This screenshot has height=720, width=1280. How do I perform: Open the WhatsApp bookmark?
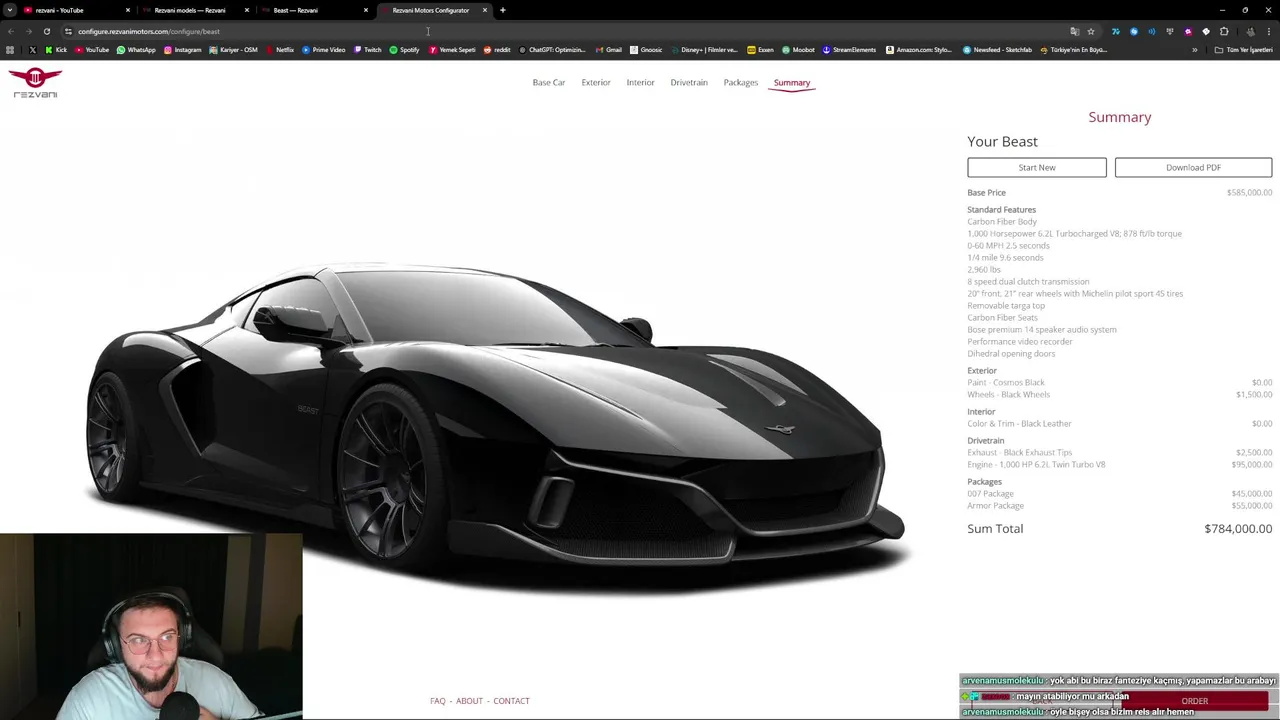(136, 50)
